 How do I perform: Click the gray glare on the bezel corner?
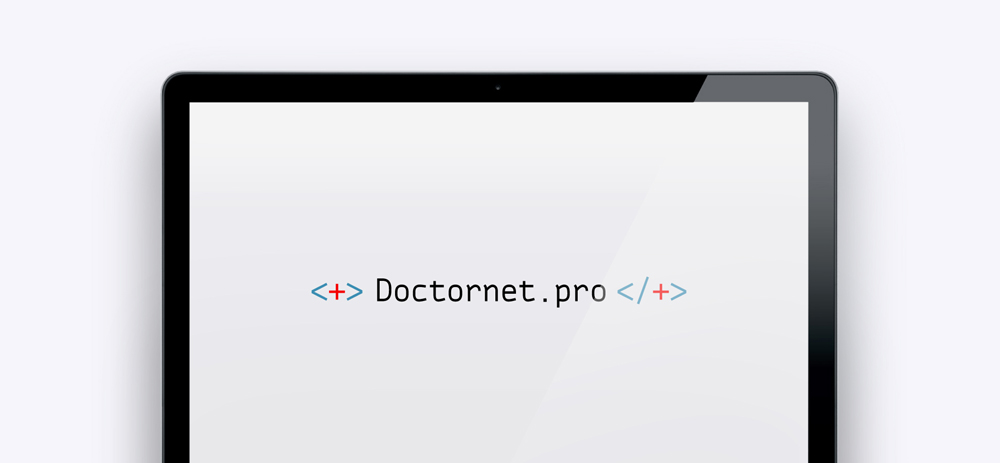[765, 89]
